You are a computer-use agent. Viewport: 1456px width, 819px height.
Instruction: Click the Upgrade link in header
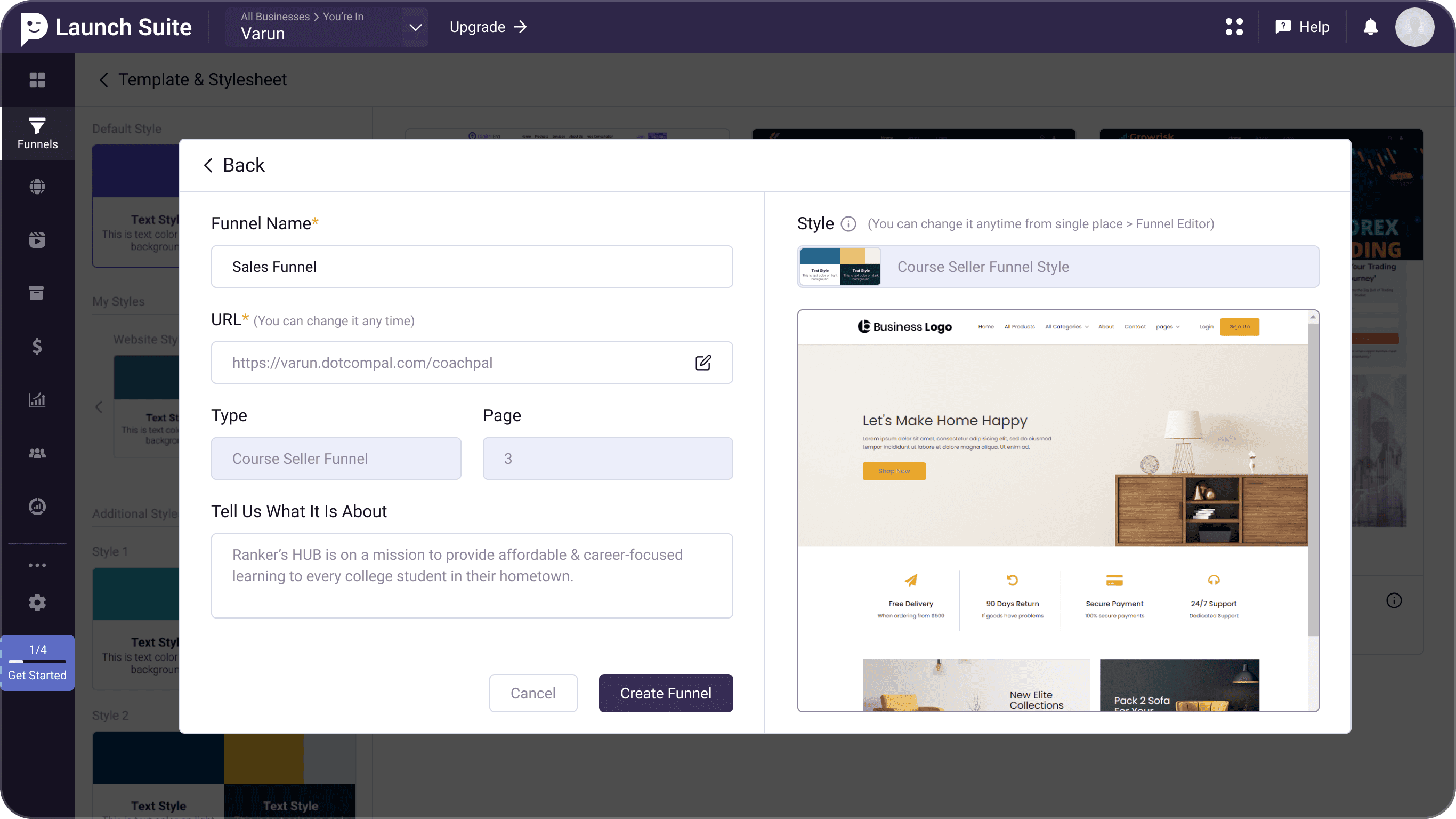click(x=488, y=27)
